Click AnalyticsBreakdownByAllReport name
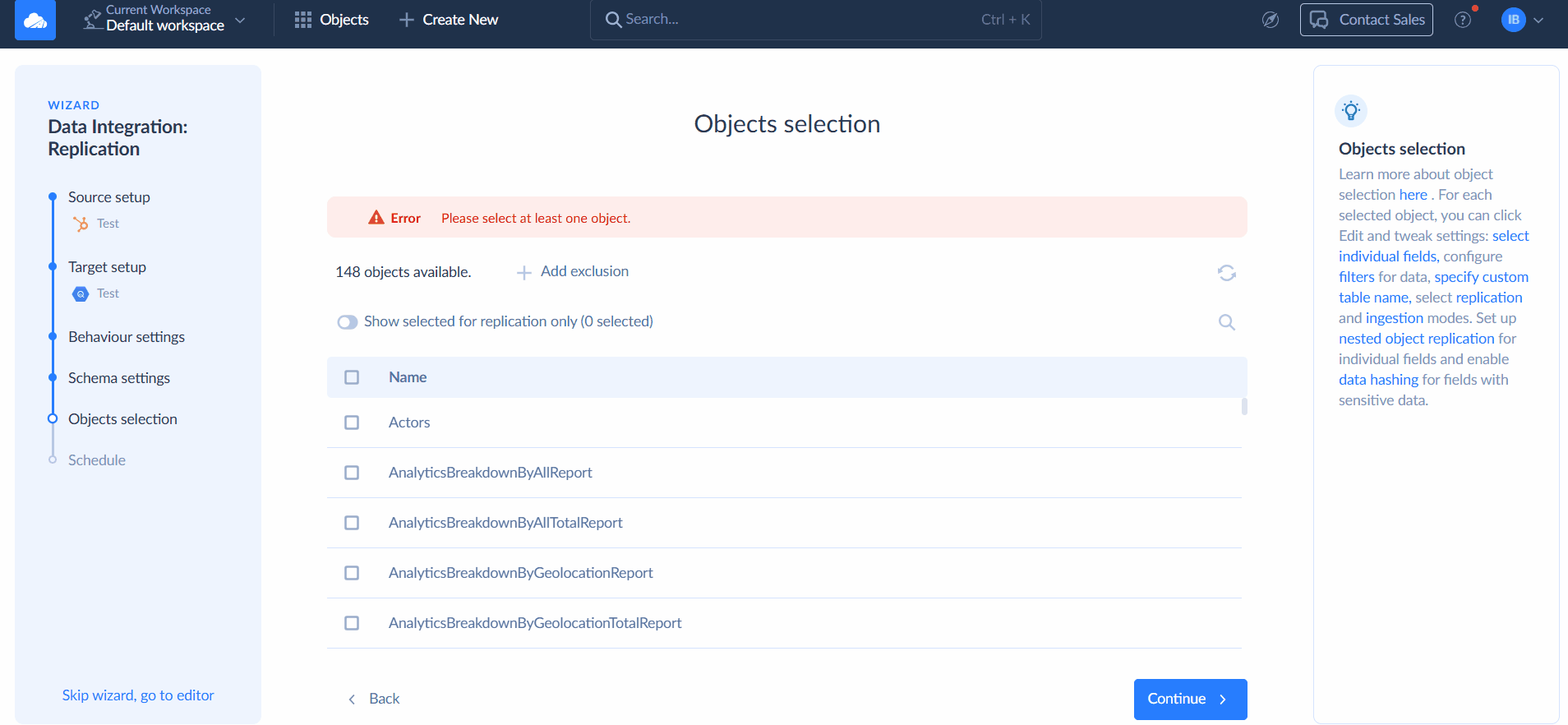The image size is (1568, 725). pyautogui.click(x=491, y=473)
